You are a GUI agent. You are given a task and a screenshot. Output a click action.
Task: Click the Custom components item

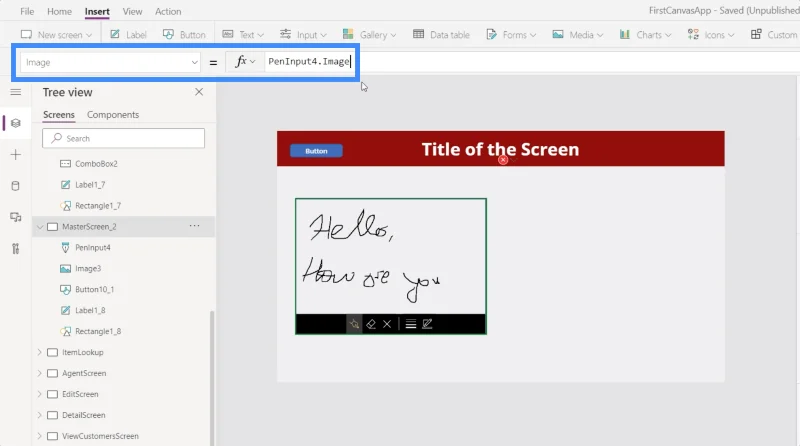773,35
